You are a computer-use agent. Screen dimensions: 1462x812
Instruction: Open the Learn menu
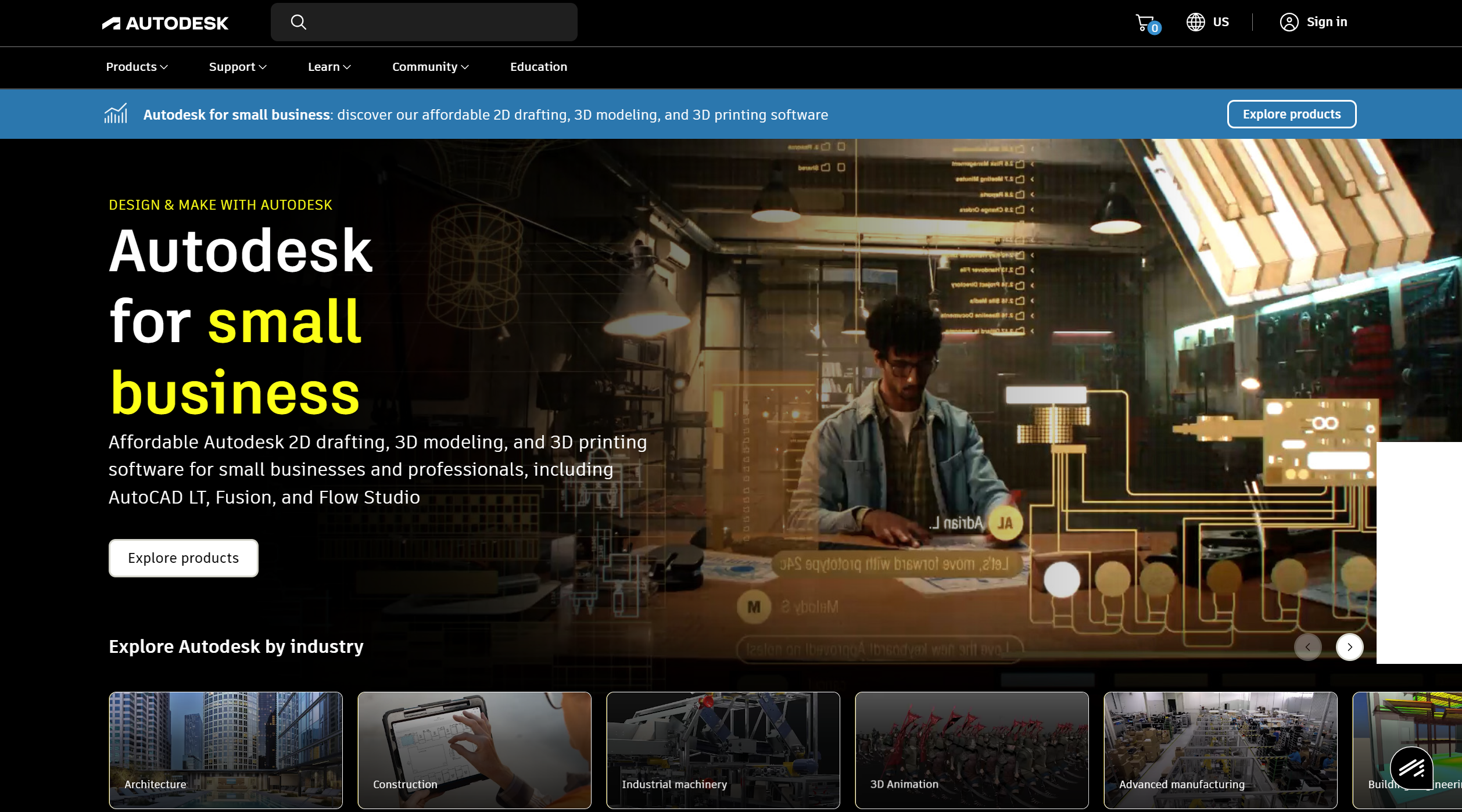point(329,67)
